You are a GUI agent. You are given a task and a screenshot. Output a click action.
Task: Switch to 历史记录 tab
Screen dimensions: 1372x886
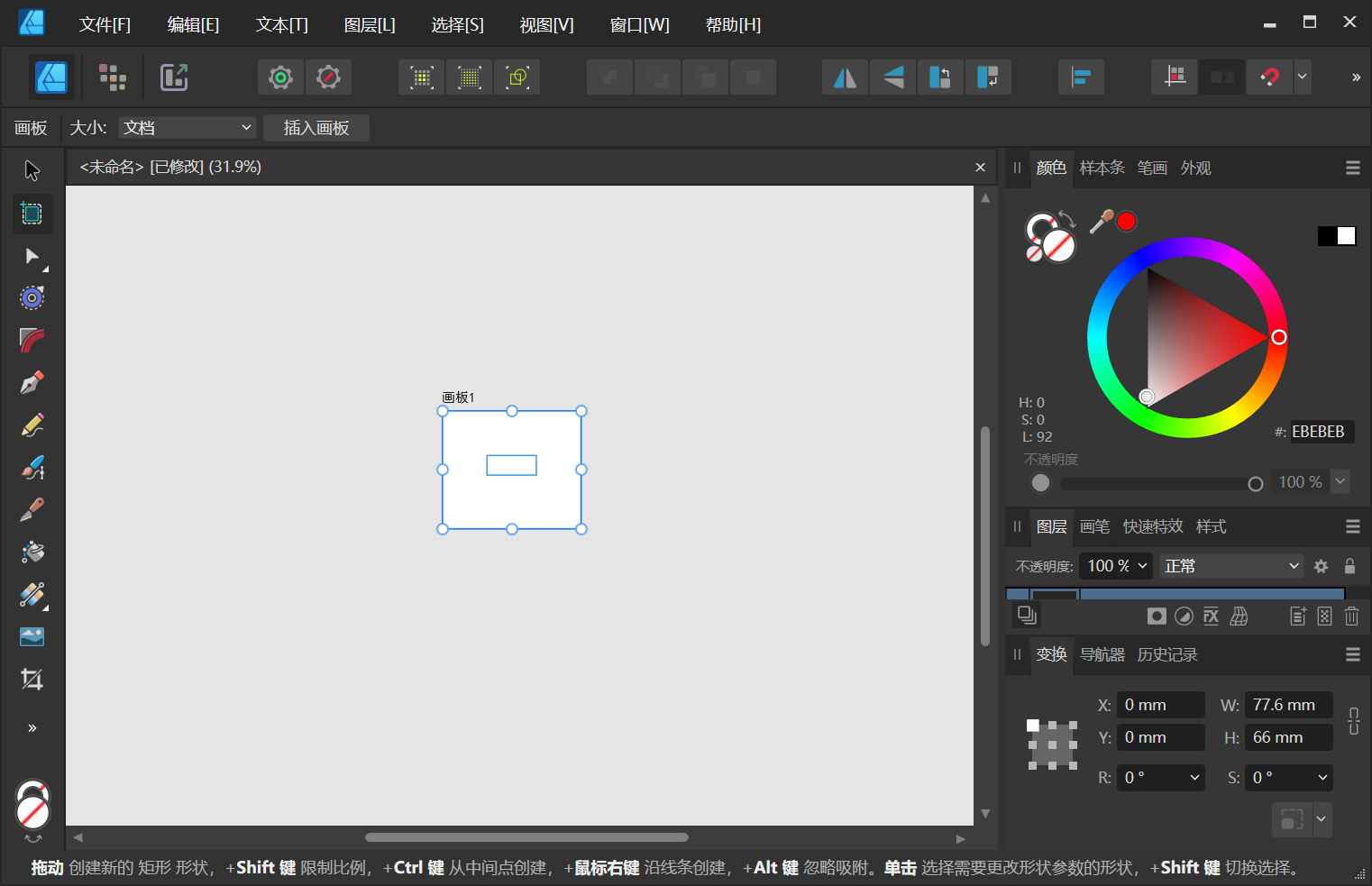(x=1167, y=654)
